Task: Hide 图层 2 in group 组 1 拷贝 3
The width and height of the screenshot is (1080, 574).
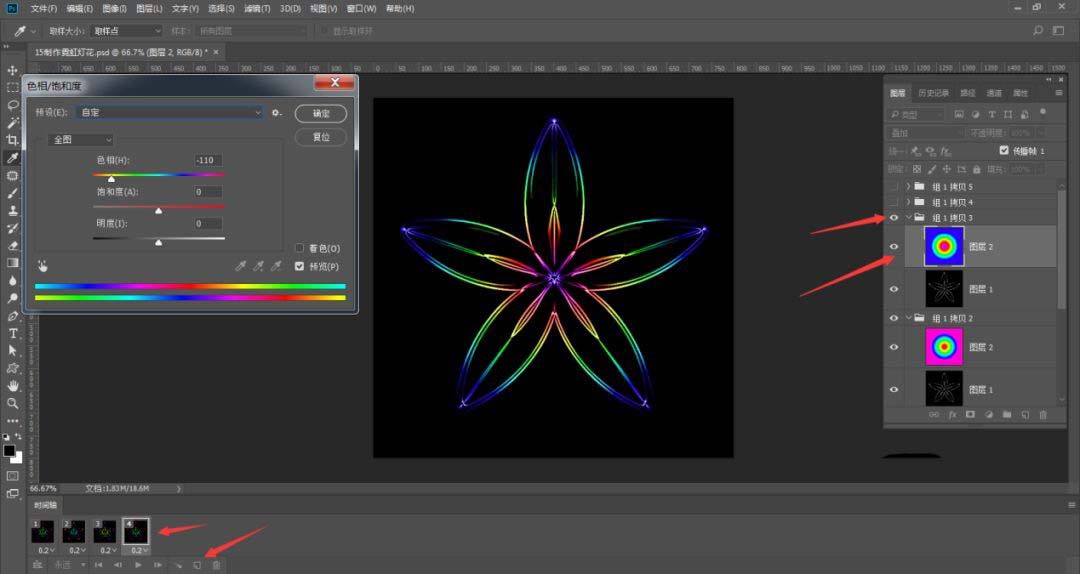Action: tap(894, 247)
